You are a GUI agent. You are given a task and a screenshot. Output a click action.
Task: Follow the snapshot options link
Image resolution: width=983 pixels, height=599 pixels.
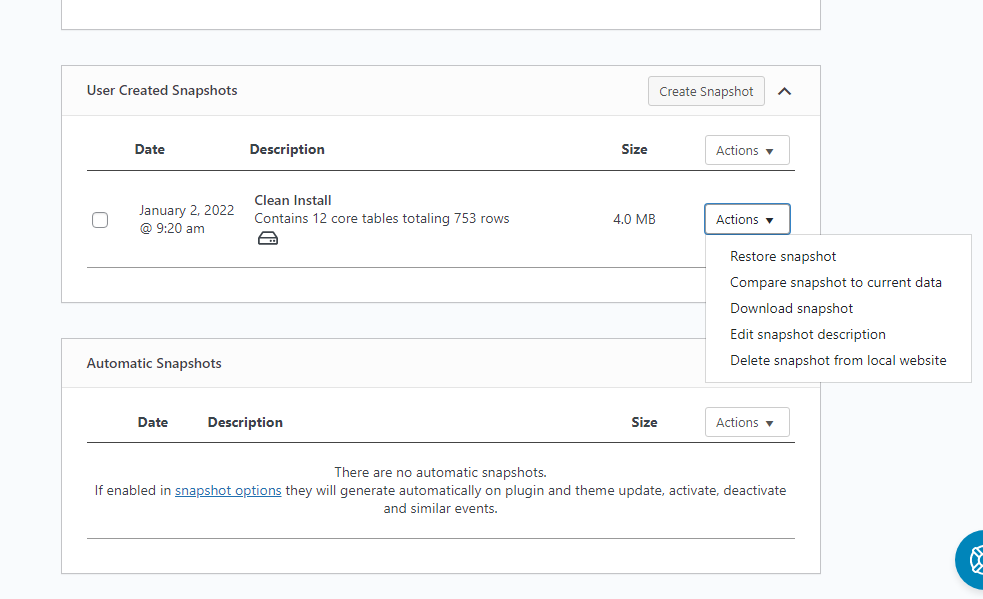228,491
